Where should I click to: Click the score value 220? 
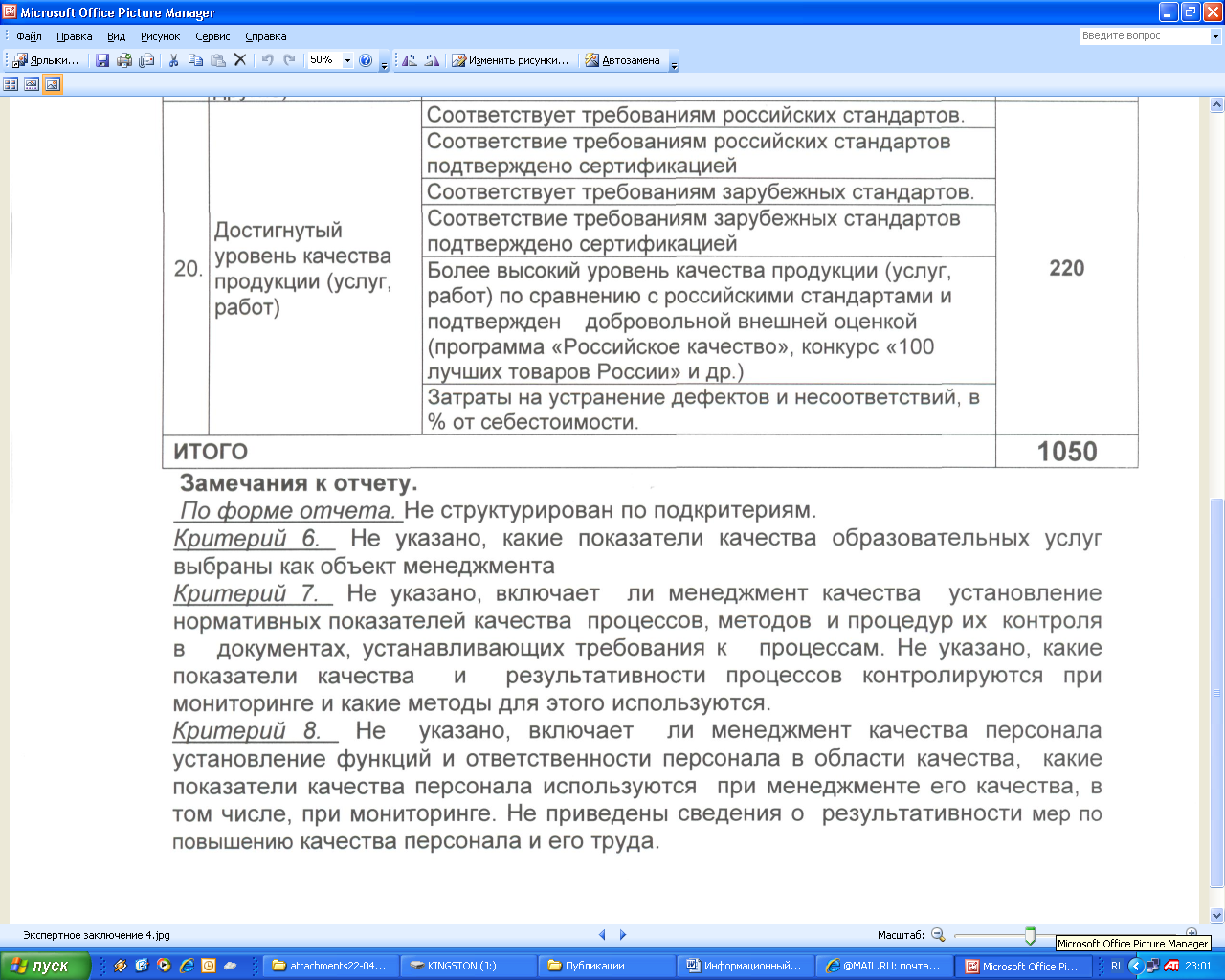(x=1067, y=268)
